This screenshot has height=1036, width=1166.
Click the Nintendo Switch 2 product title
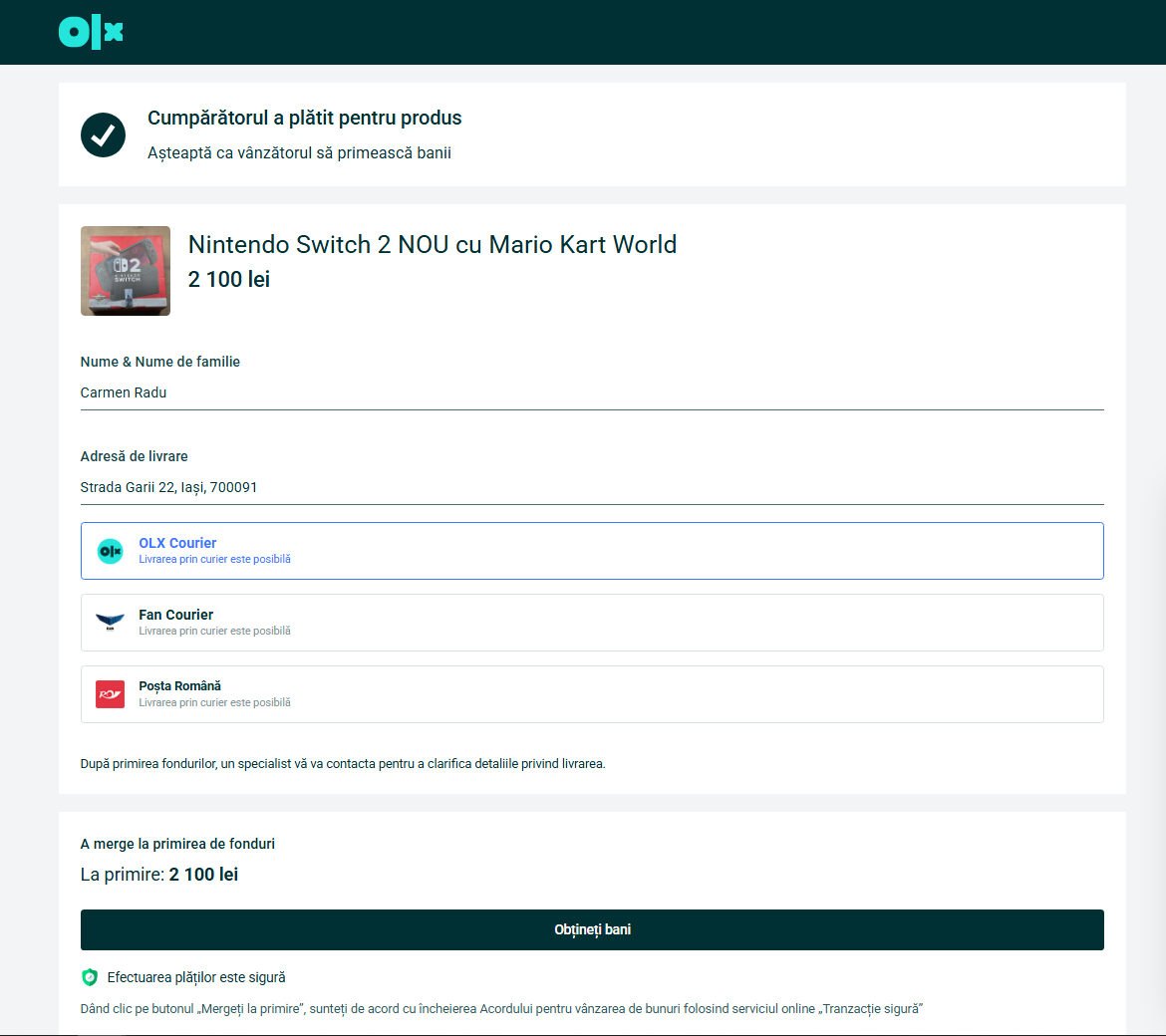[433, 245]
